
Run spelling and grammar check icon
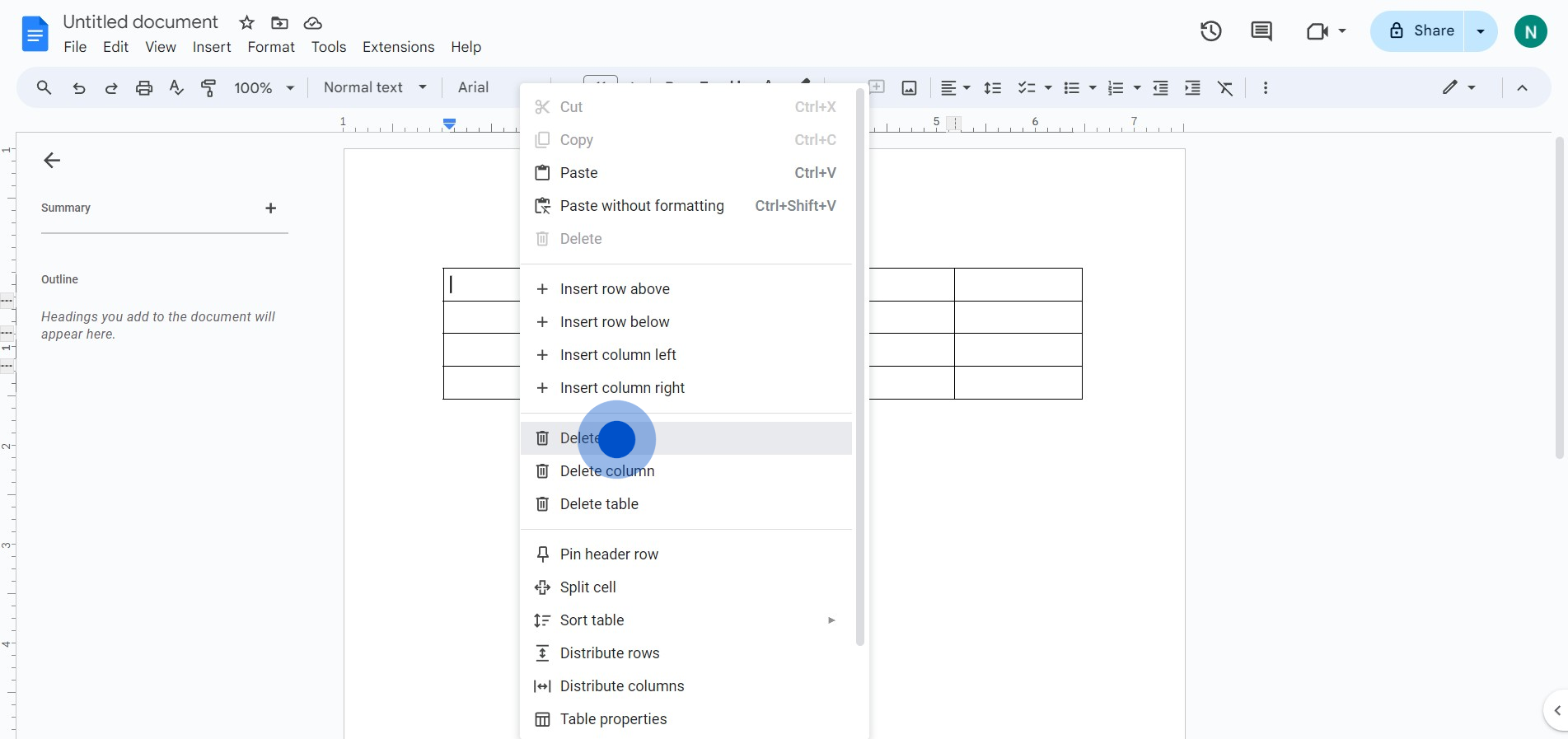click(x=176, y=88)
